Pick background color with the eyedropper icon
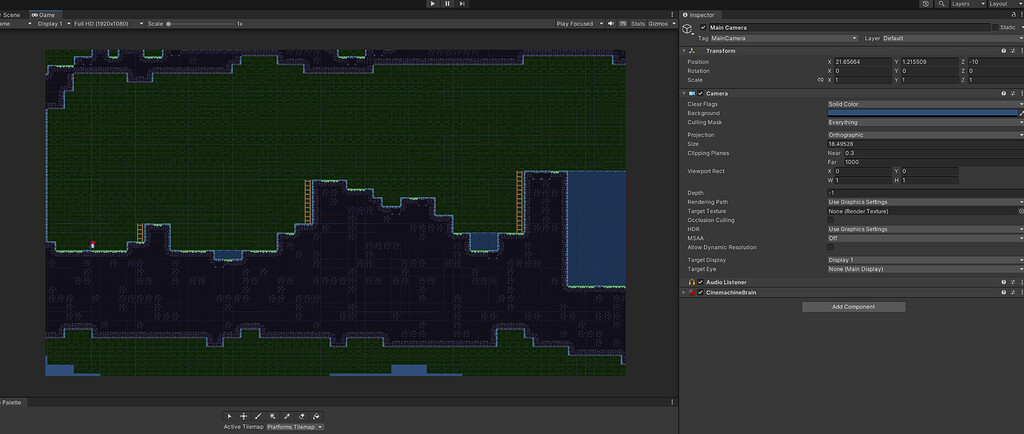Viewport: 1024px width, 434px height. (1020, 113)
